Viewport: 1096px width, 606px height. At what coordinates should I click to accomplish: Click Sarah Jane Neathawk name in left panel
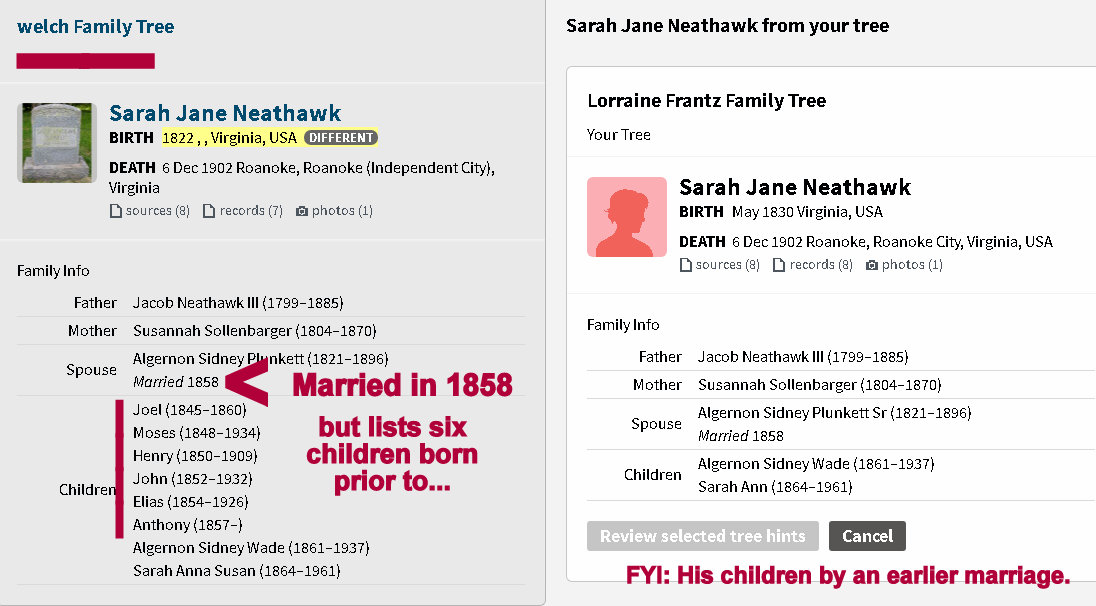click(x=225, y=114)
